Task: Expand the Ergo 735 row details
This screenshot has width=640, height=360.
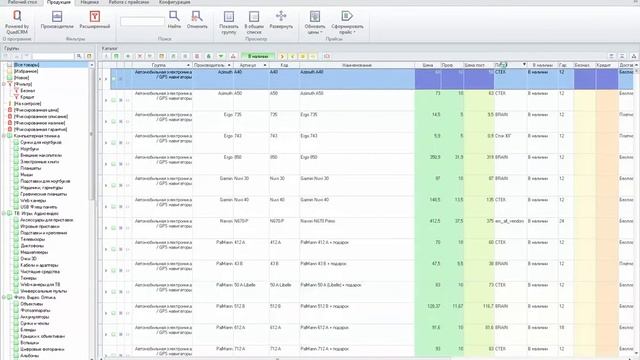Action: pyautogui.click(x=106, y=121)
